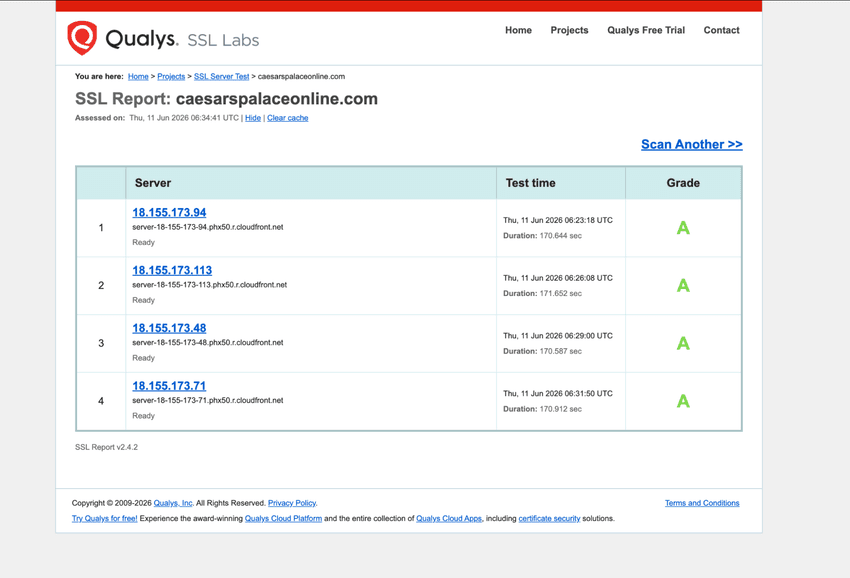Select hostname server-18-155-173-71.phx50.r.cloudfront.net
This screenshot has height=578, width=850.
coord(208,400)
